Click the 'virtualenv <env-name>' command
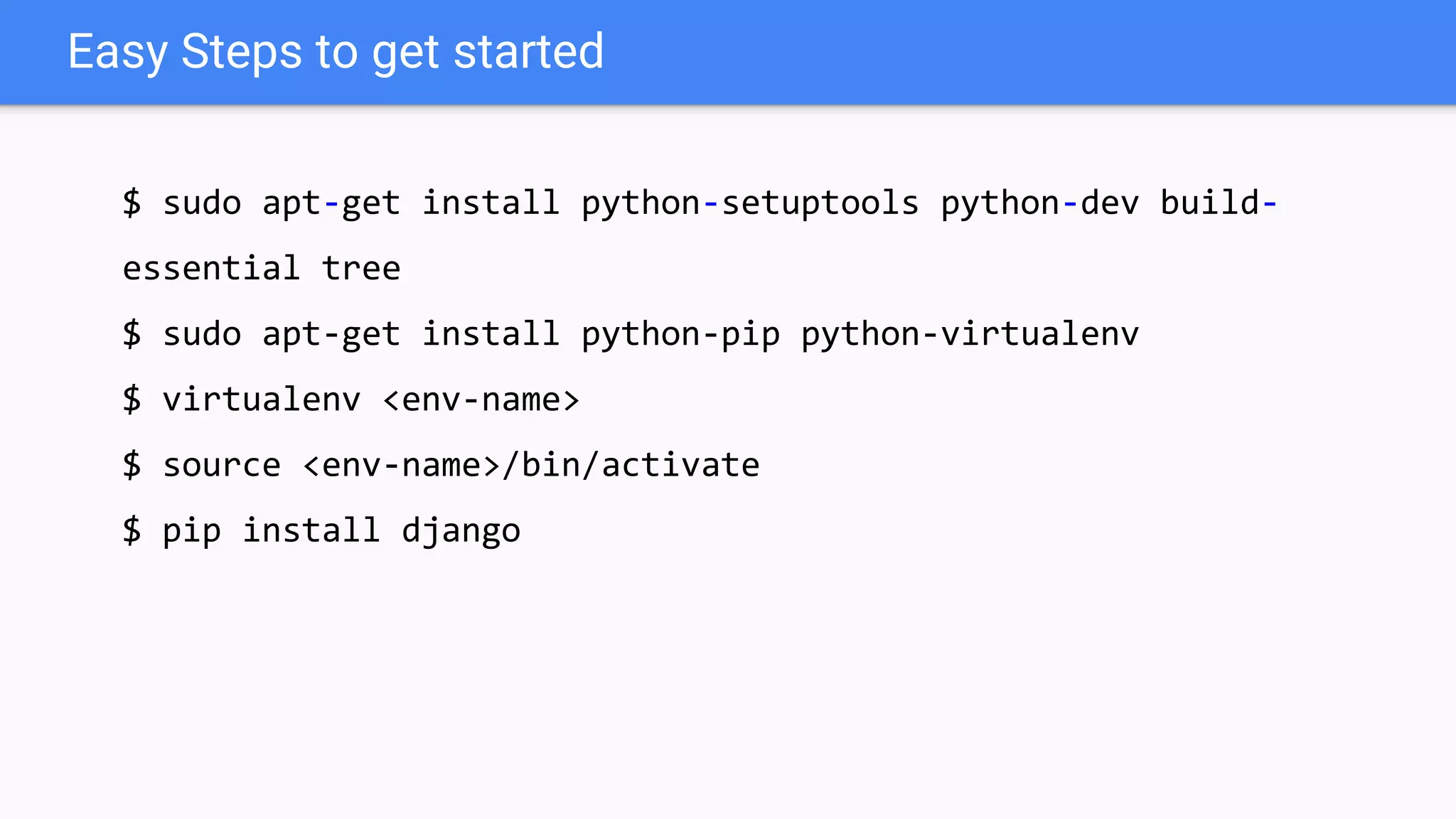This screenshot has height=819, width=1456. click(351, 400)
